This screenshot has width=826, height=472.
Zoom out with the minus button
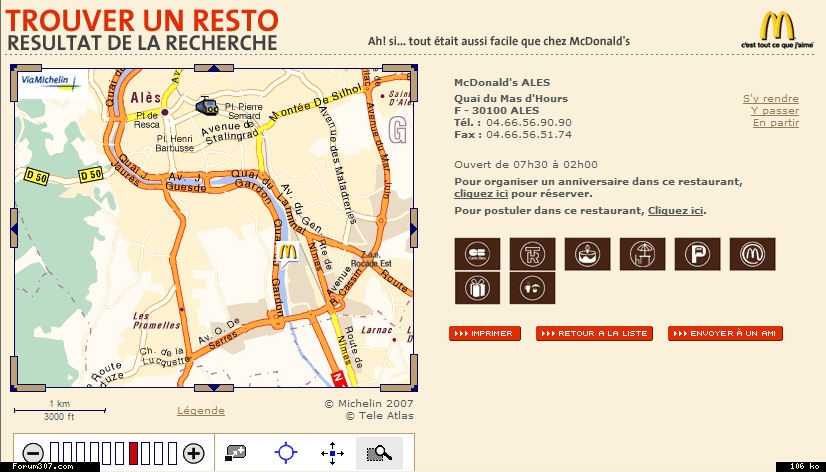[33, 453]
